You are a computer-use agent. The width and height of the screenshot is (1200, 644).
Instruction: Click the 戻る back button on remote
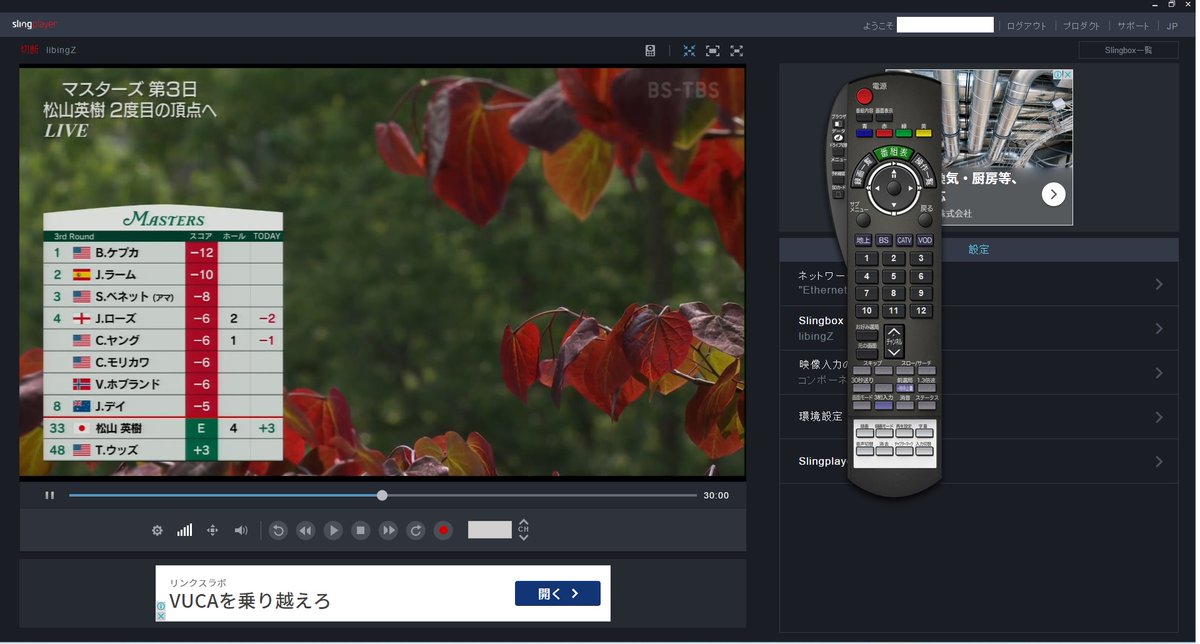926,219
